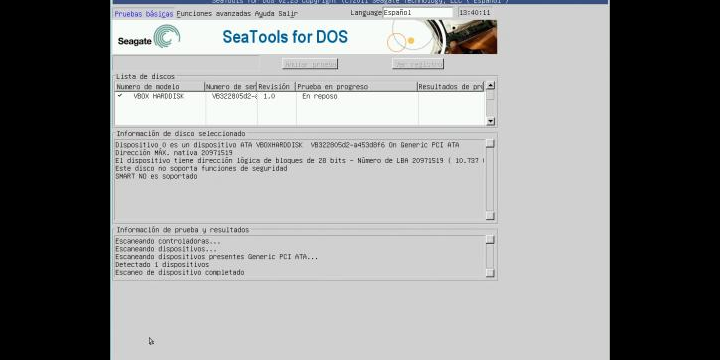Screen dimensions: 720x360
Task: Click the log line mentioning 'presentes Generic PCI ATA...'
Action: click(216, 257)
